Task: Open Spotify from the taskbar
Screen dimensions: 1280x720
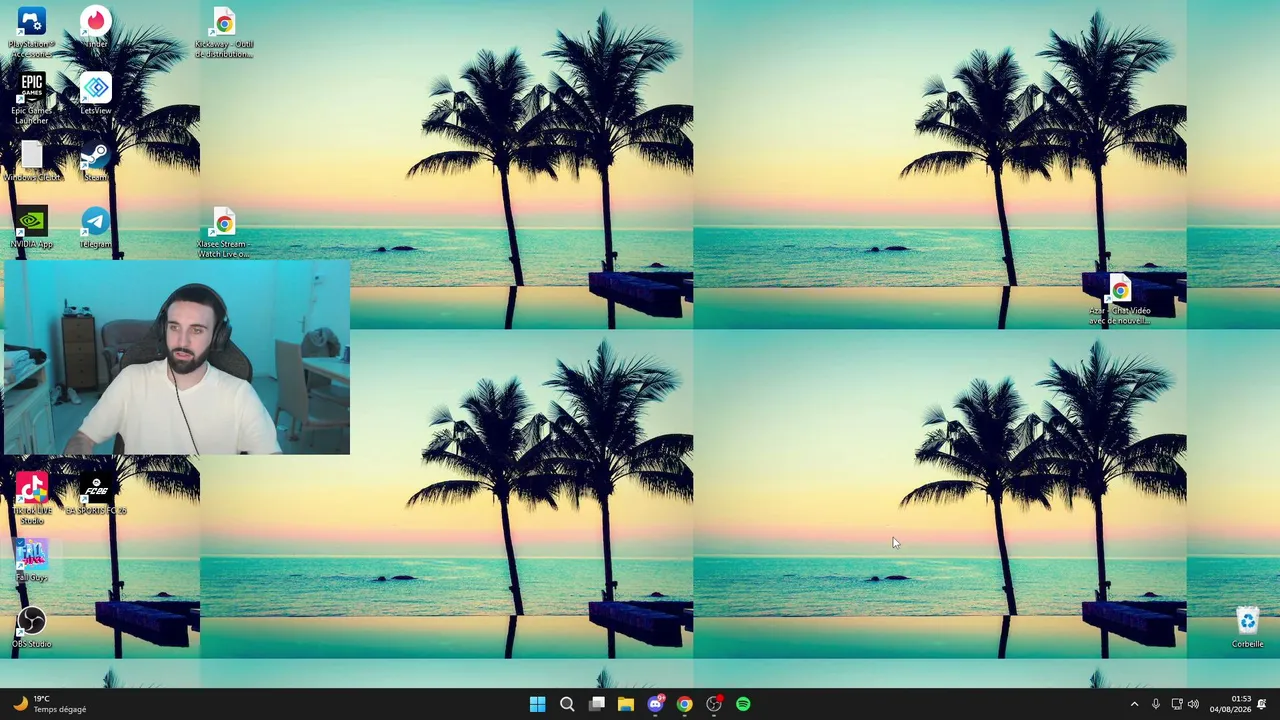Action: point(743,704)
